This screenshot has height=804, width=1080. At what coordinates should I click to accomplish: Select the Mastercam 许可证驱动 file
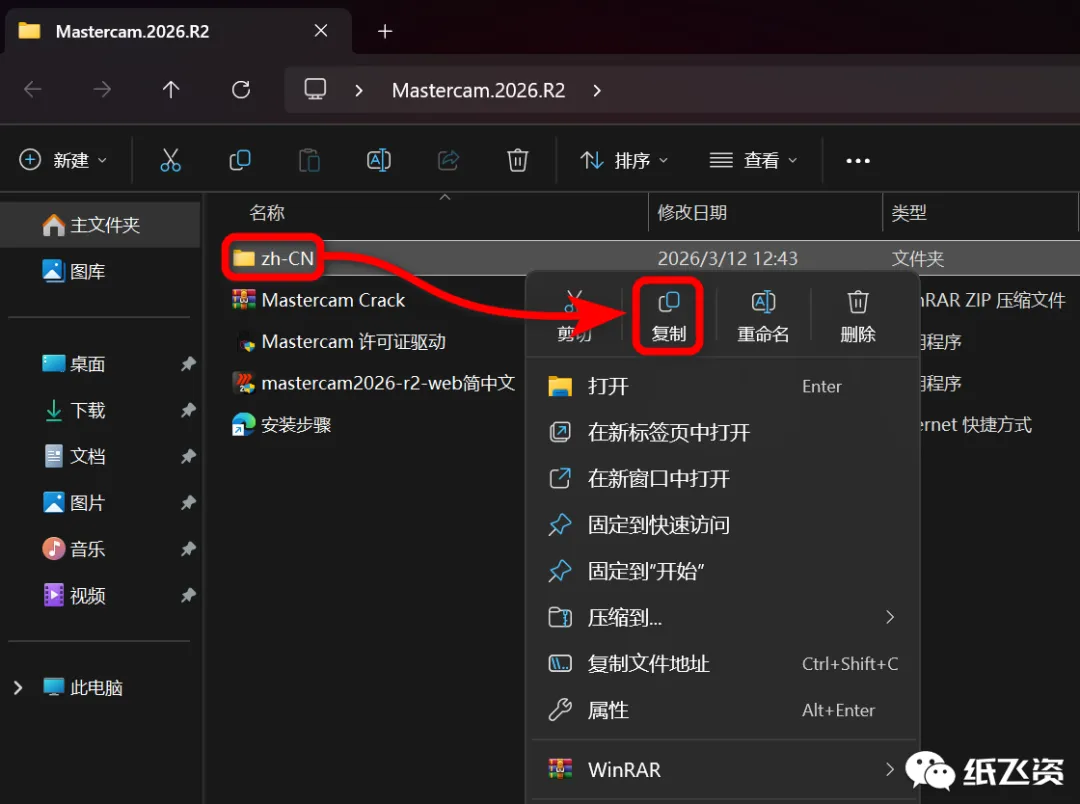339,342
